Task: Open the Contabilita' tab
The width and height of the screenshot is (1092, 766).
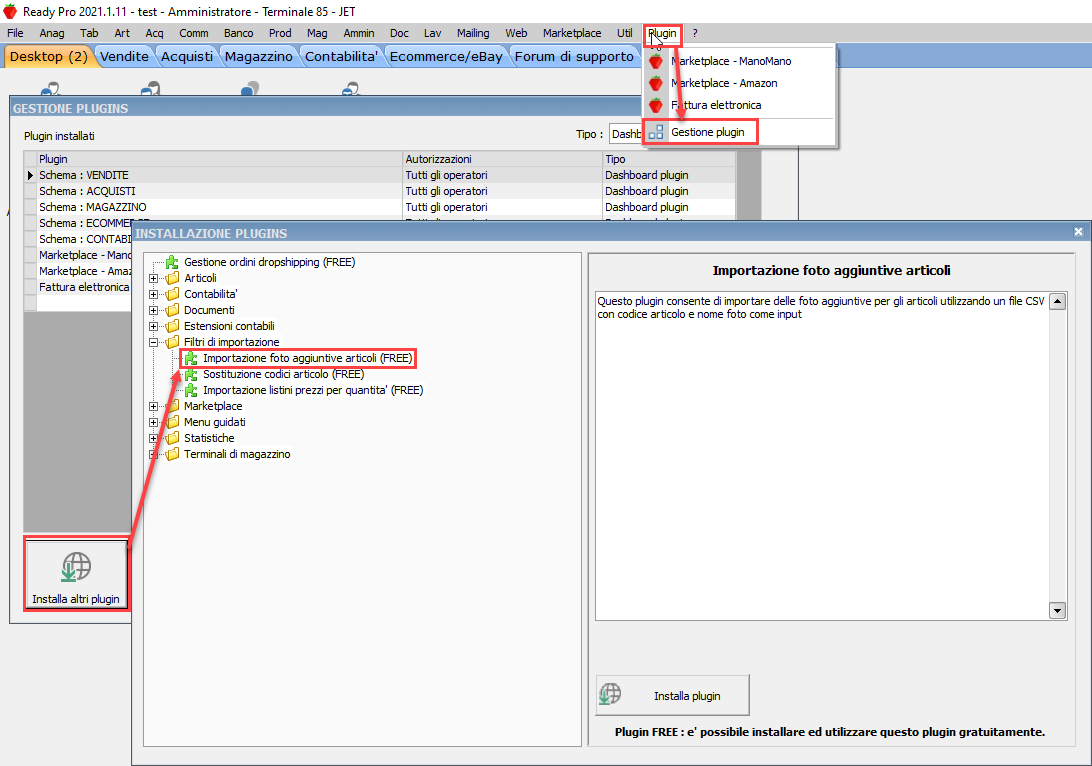Action: tap(341, 56)
